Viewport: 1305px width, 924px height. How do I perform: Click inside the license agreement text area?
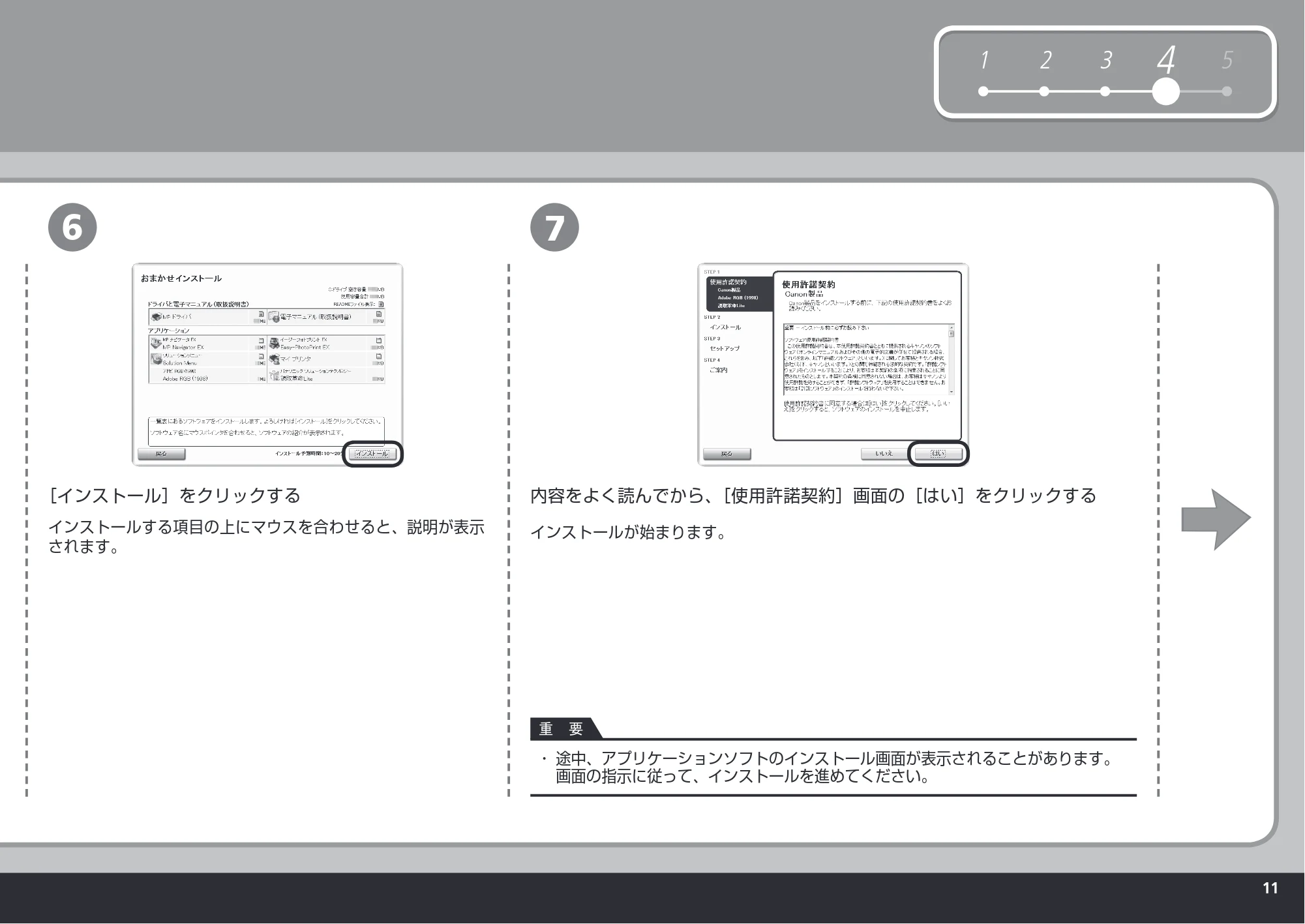(865, 359)
